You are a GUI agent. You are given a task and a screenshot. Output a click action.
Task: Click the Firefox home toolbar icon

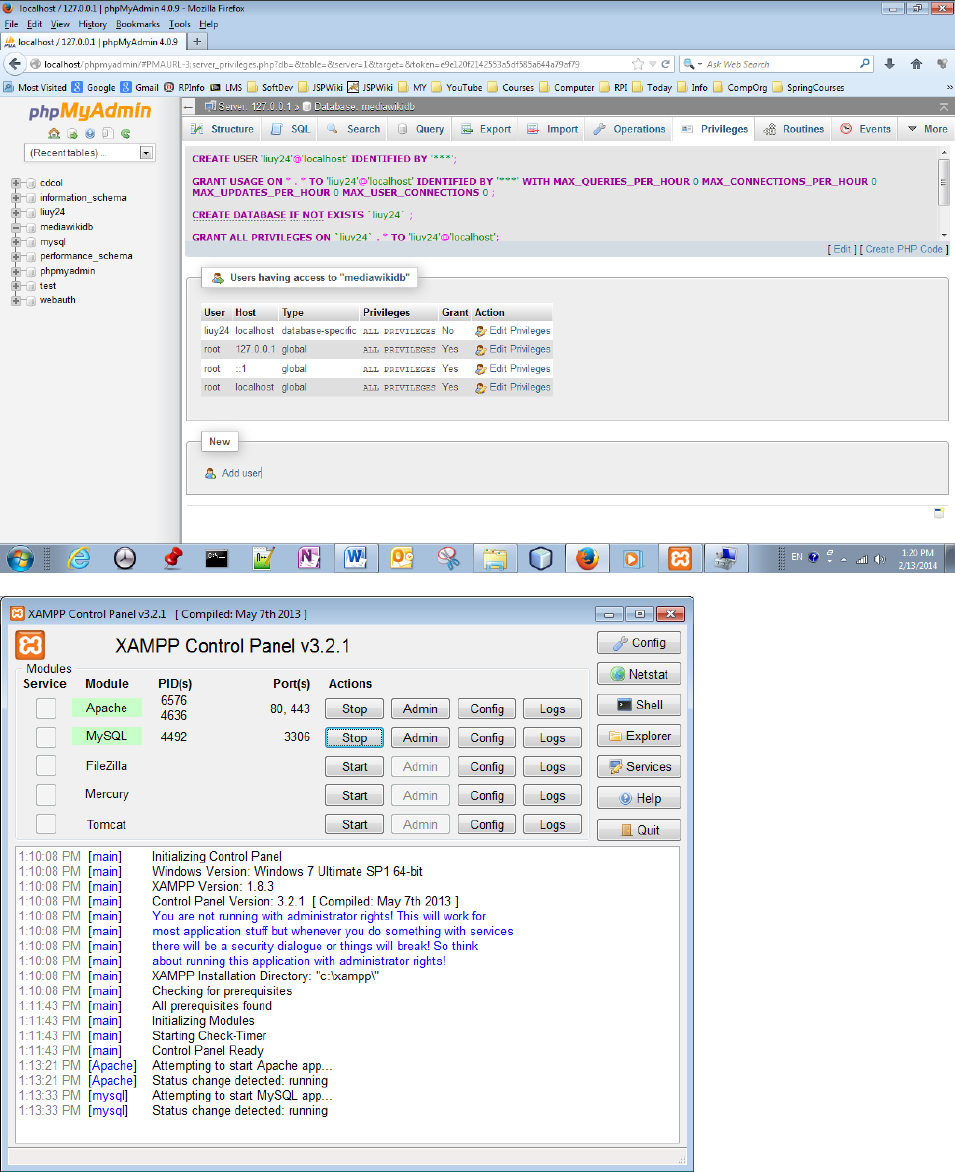tap(916, 64)
